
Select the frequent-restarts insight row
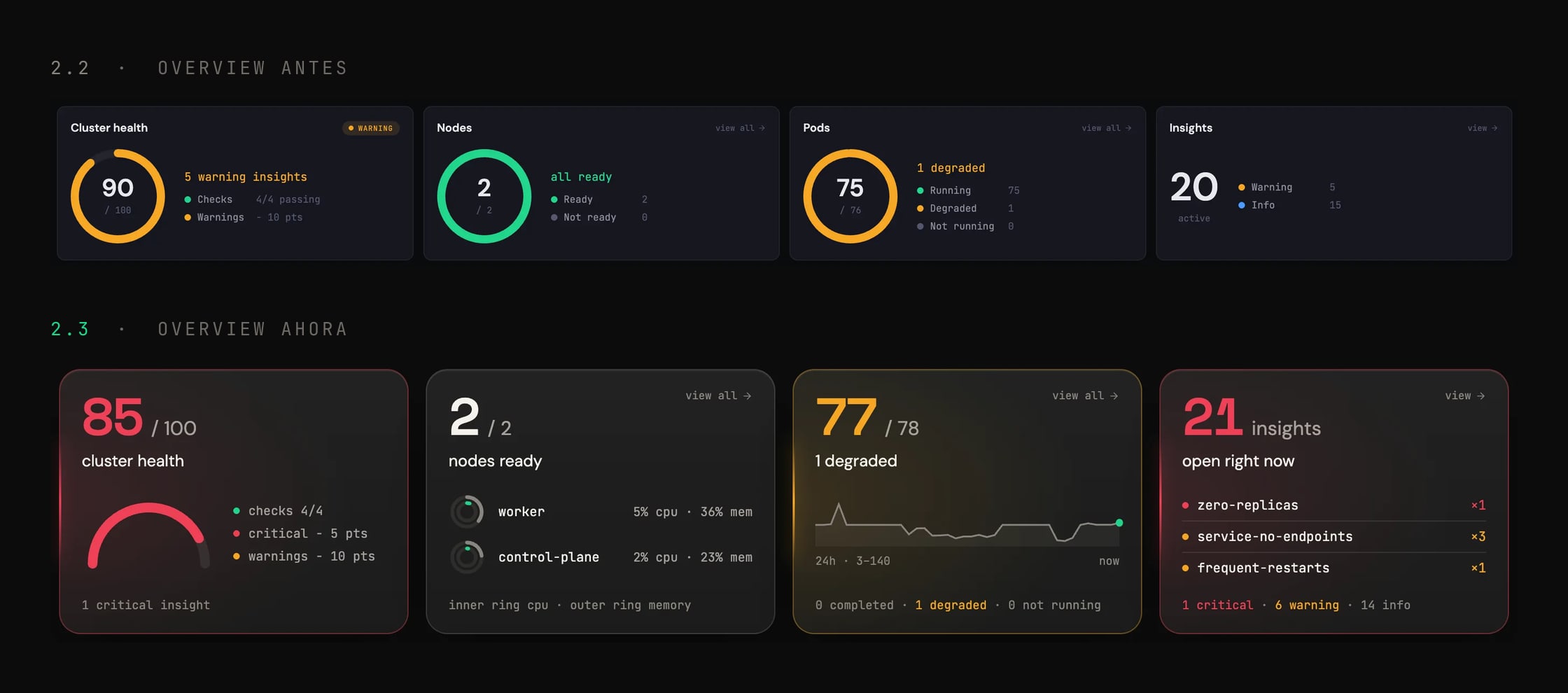[1333, 568]
